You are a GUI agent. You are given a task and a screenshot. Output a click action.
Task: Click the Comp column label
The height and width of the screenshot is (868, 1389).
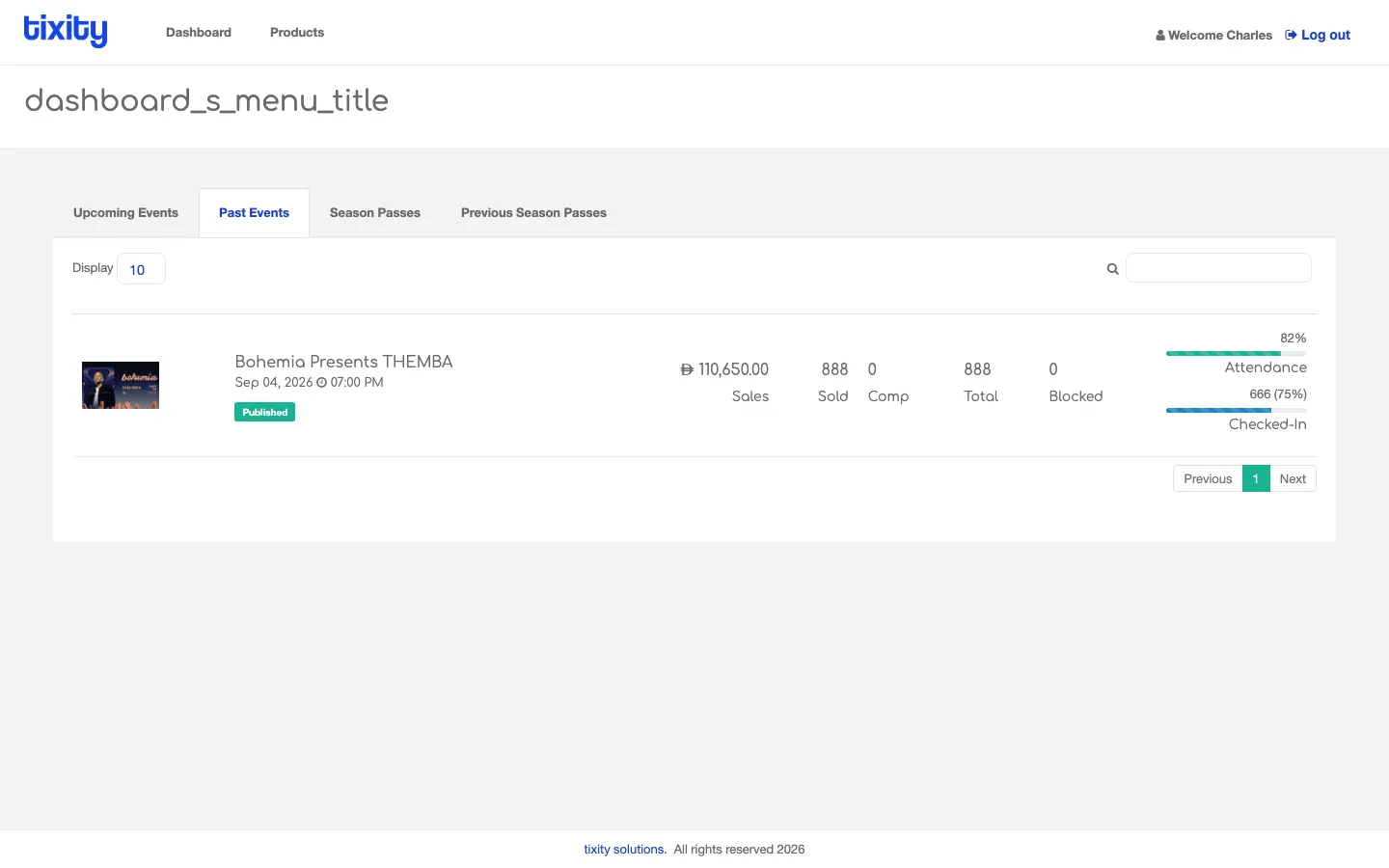click(x=888, y=396)
